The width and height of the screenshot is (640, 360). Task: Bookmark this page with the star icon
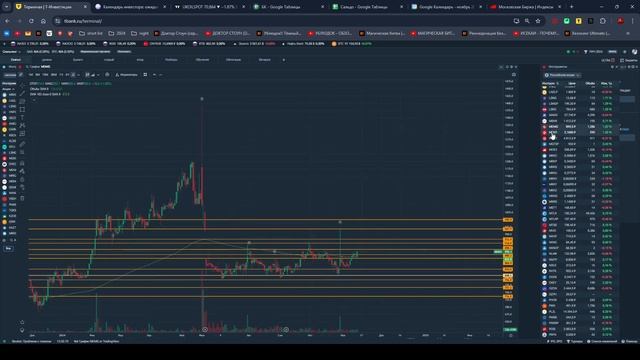click(x=538, y=21)
